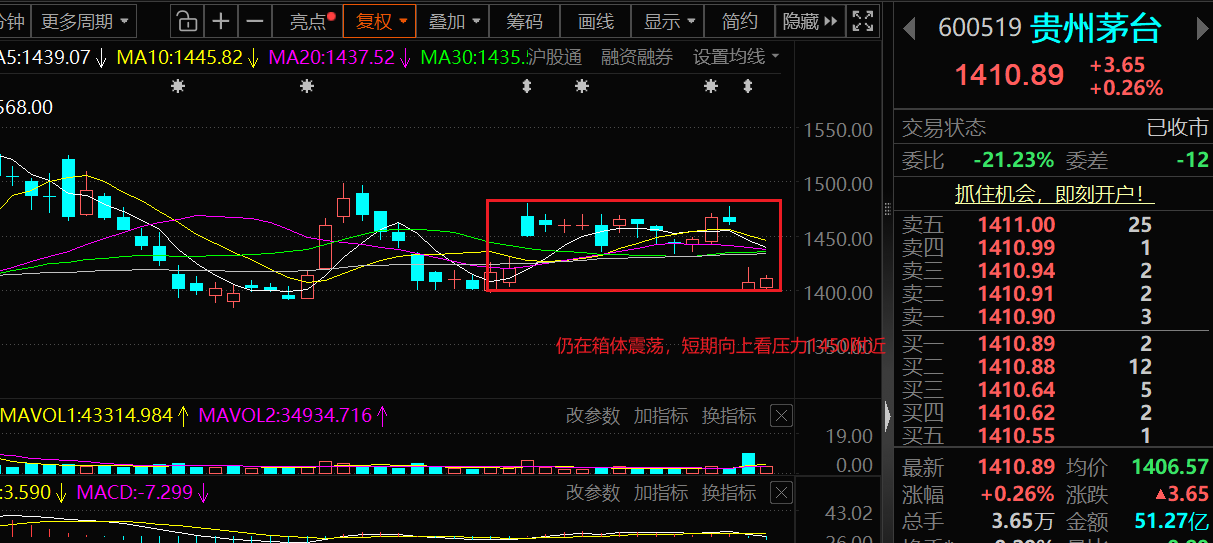Click the stock code 600519
This screenshot has width=1213, height=543.
(978, 29)
